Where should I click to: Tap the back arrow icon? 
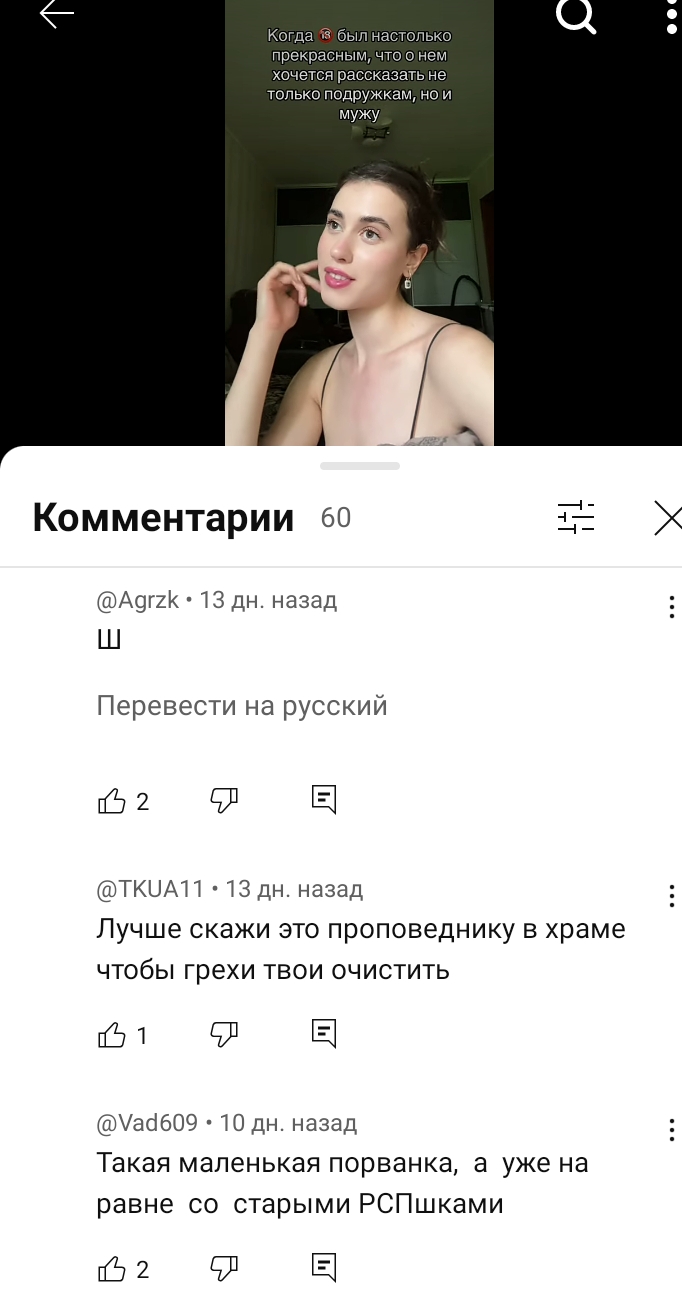(57, 14)
